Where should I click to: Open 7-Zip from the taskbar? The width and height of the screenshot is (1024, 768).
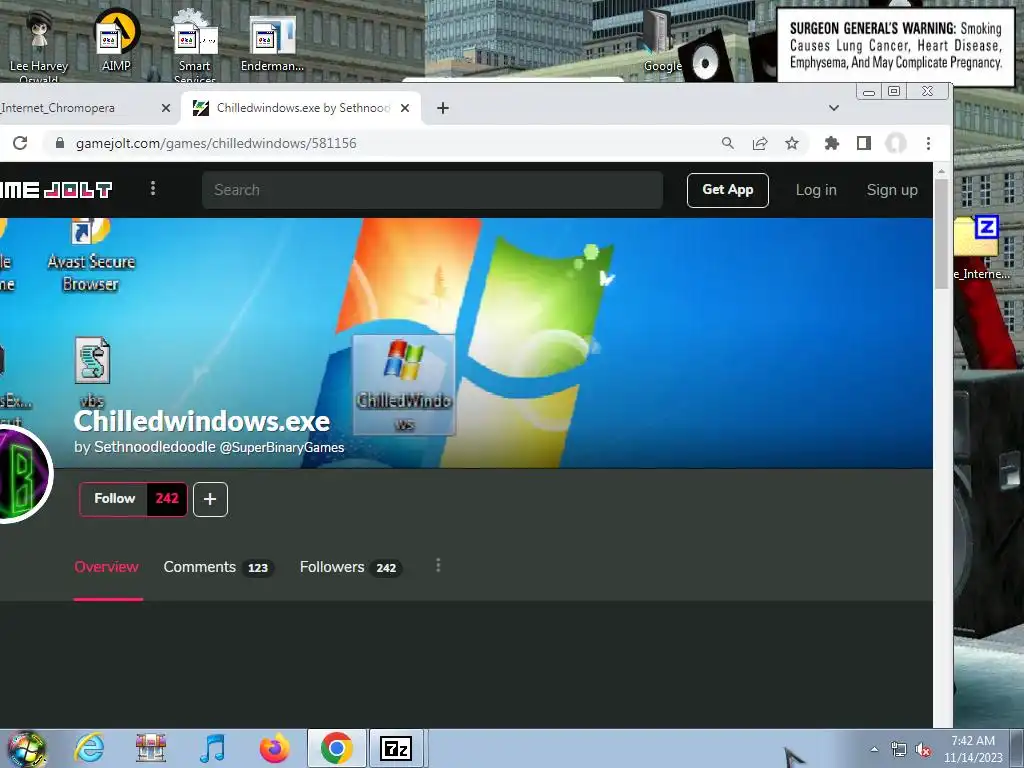(x=396, y=748)
